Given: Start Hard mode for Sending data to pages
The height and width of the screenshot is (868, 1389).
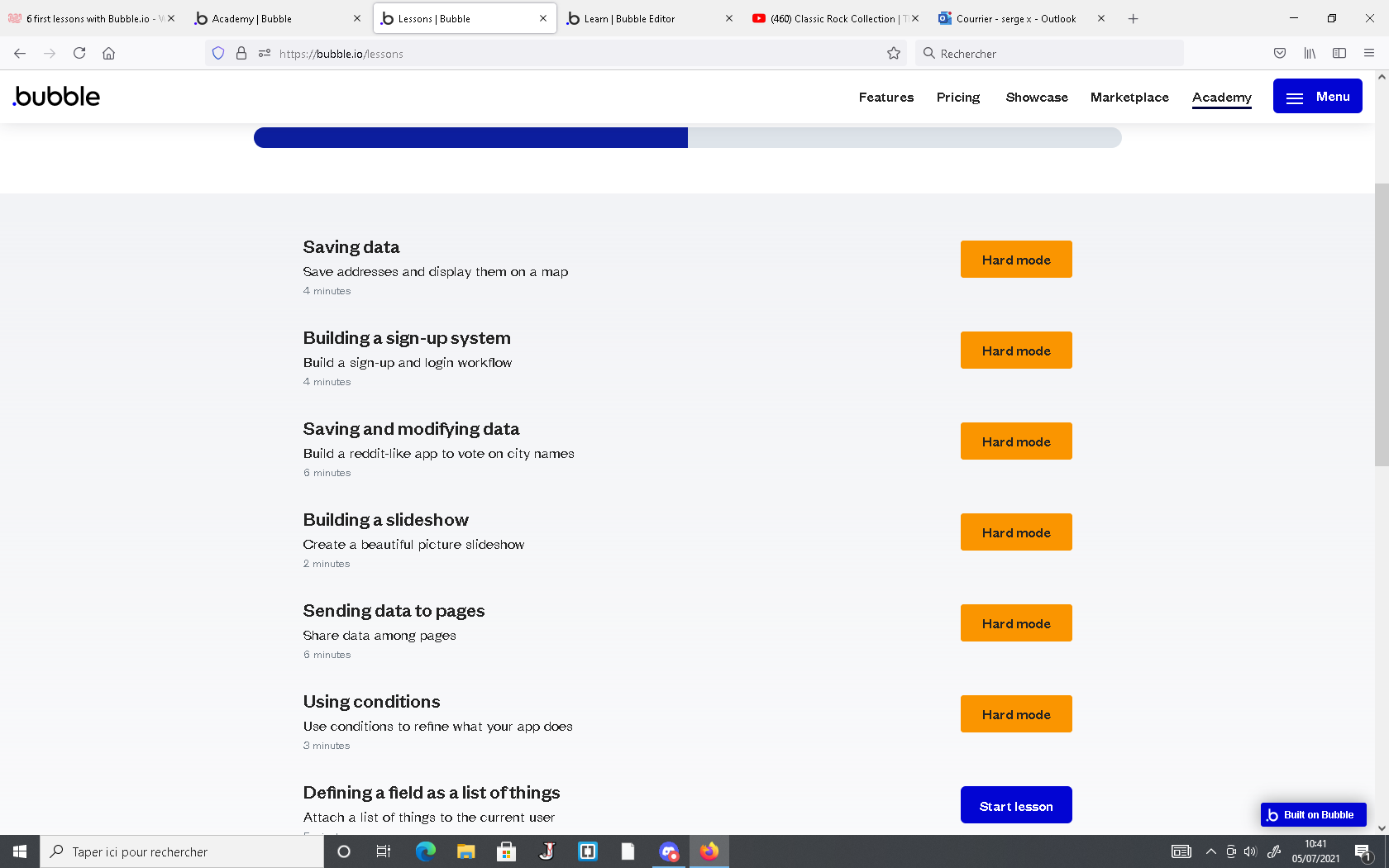Looking at the screenshot, I should 1016,623.
